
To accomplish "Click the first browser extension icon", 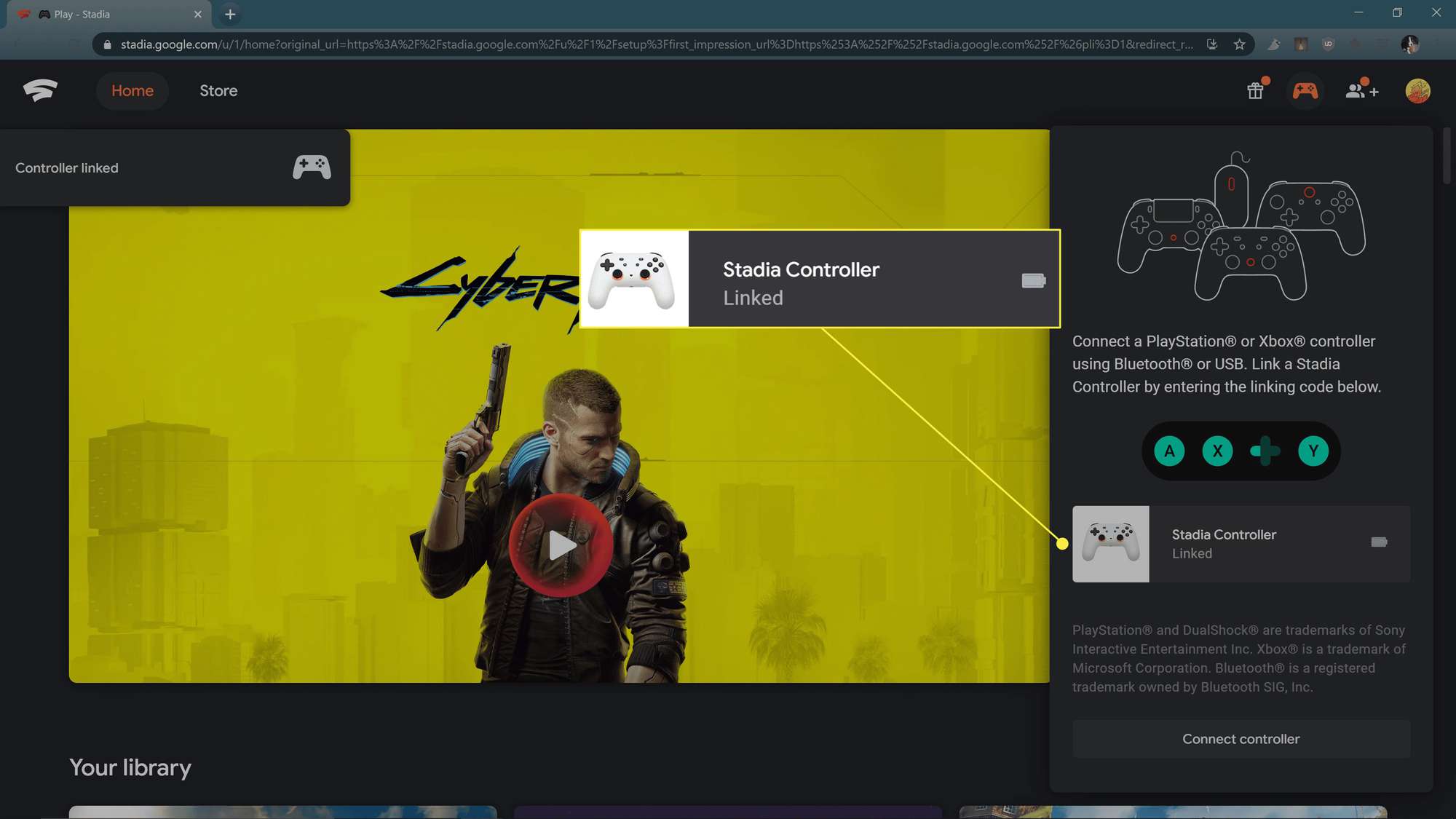I will [1274, 44].
